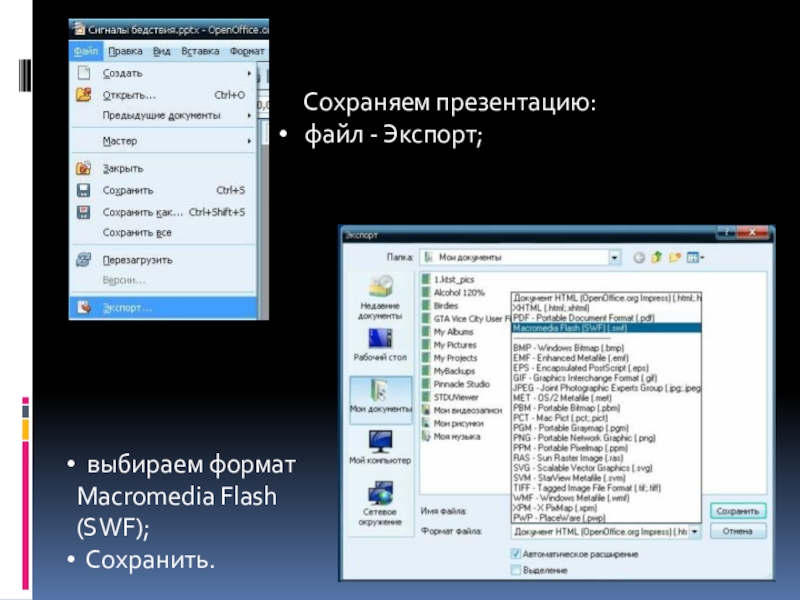Open the Вид menu

point(161,51)
